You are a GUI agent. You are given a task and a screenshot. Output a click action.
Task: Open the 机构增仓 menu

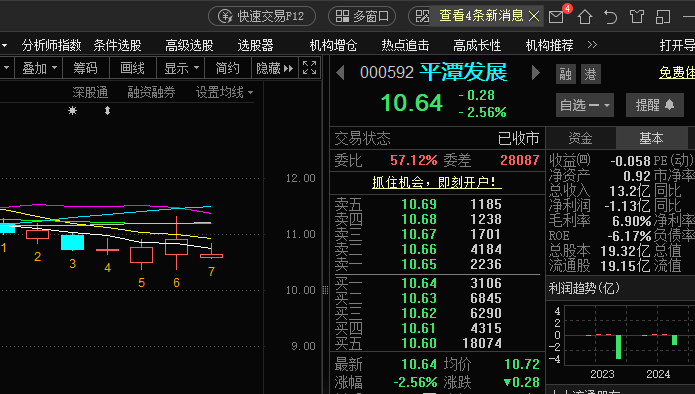pyautogui.click(x=333, y=45)
